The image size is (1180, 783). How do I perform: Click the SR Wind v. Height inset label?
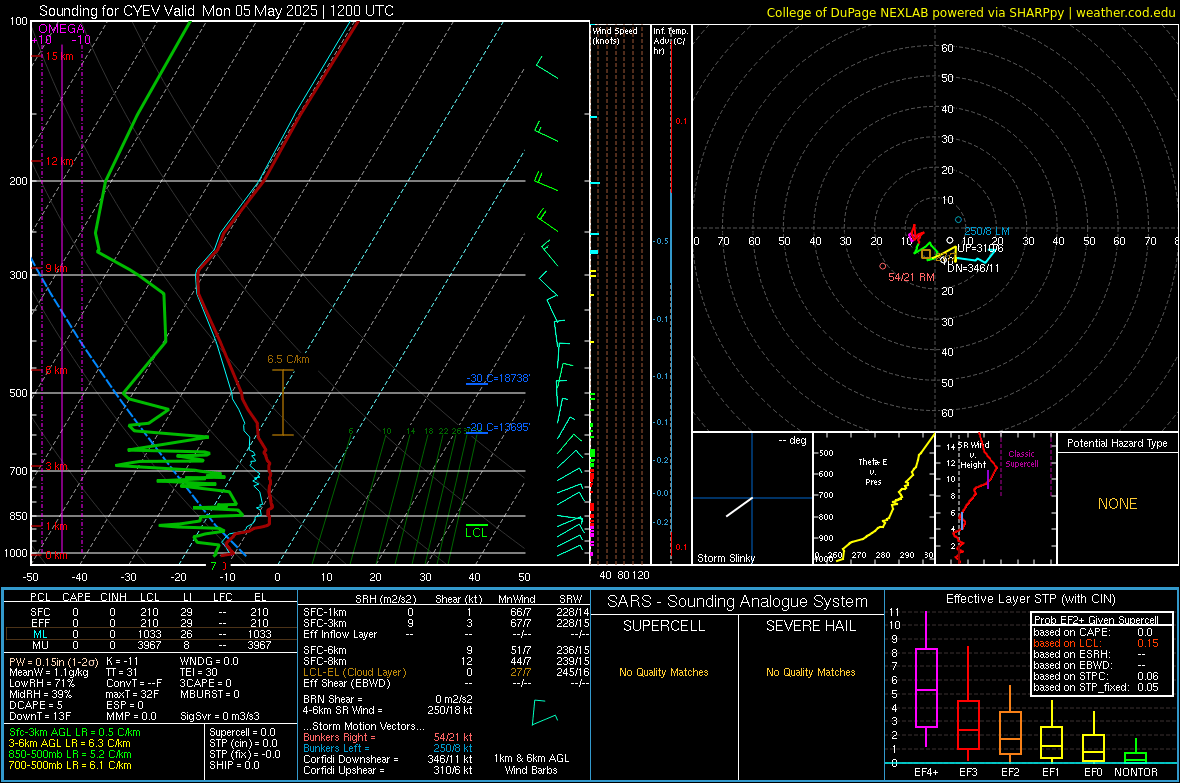point(973,455)
